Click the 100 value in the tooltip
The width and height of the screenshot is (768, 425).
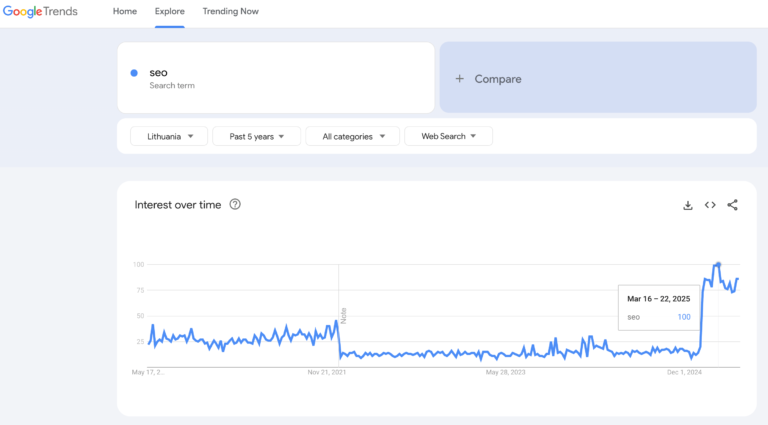684,317
